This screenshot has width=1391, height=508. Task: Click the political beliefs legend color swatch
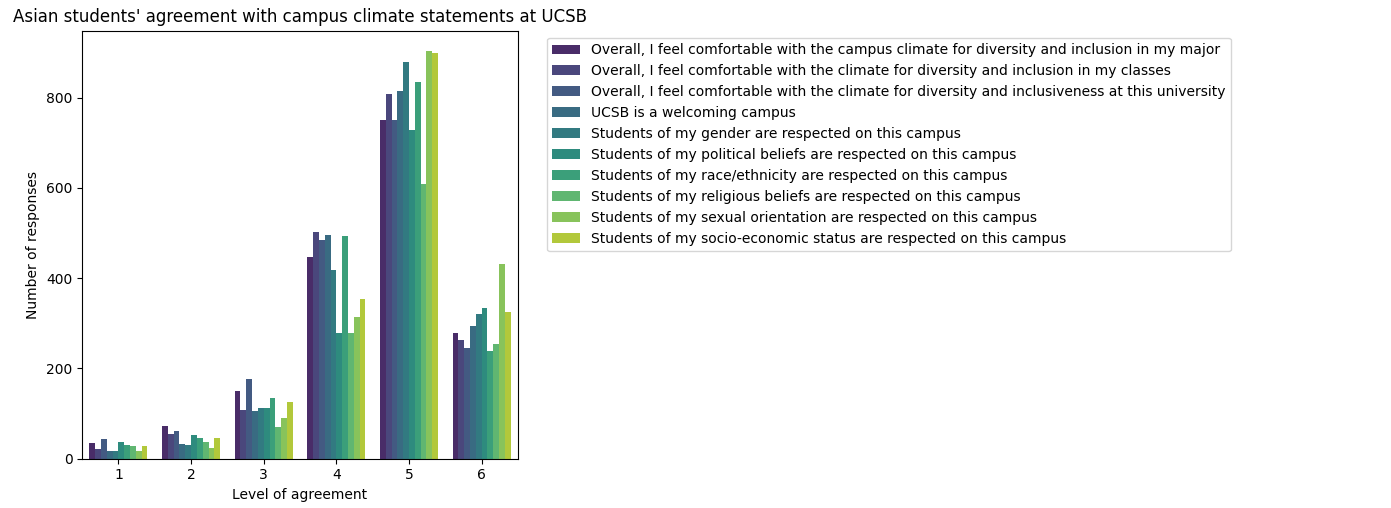point(566,154)
